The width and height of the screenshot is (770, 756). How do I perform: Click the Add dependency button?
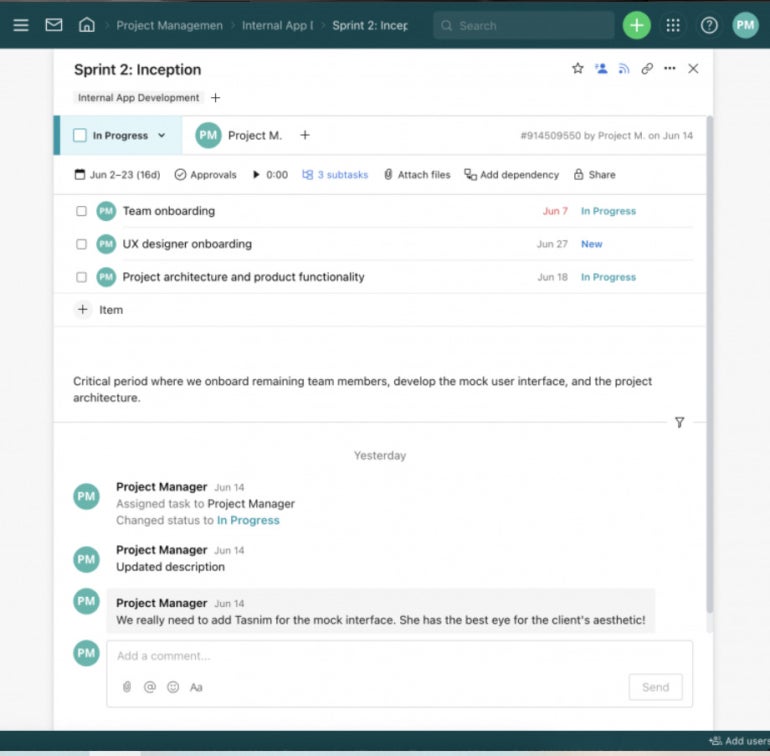[x=511, y=175]
